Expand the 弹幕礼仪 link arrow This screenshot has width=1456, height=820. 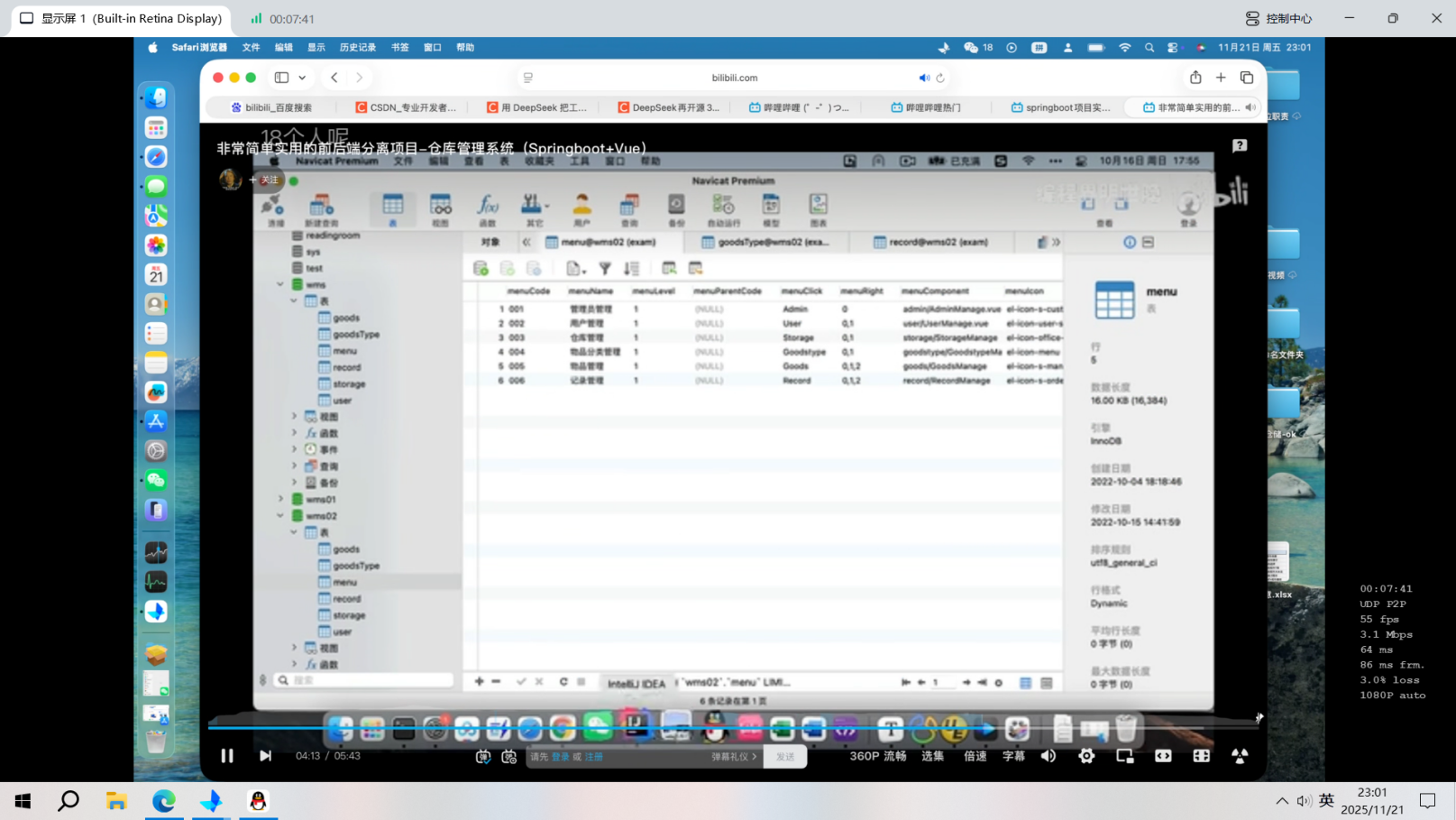(x=755, y=757)
